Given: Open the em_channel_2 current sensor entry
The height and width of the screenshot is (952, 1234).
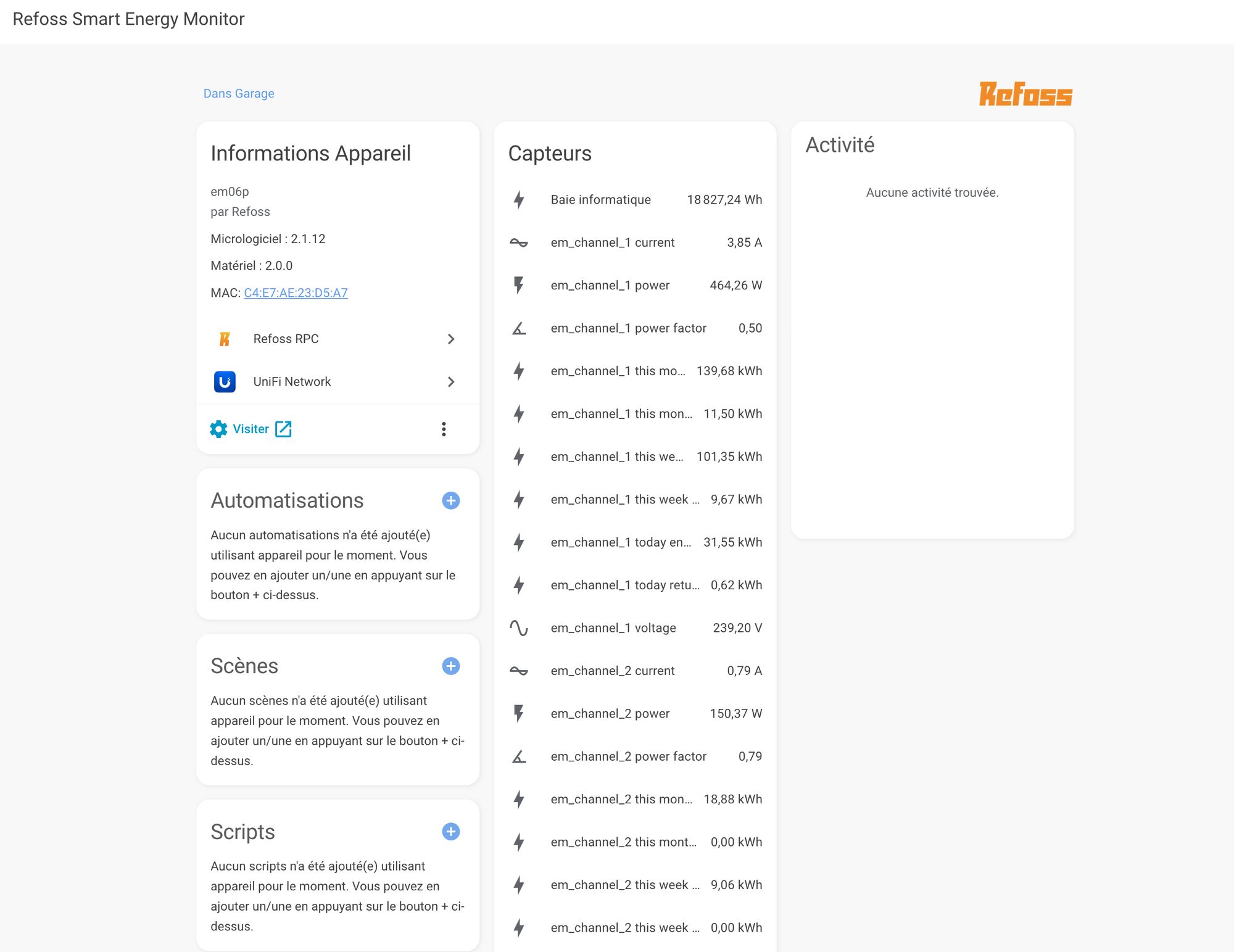Looking at the screenshot, I should coord(636,671).
